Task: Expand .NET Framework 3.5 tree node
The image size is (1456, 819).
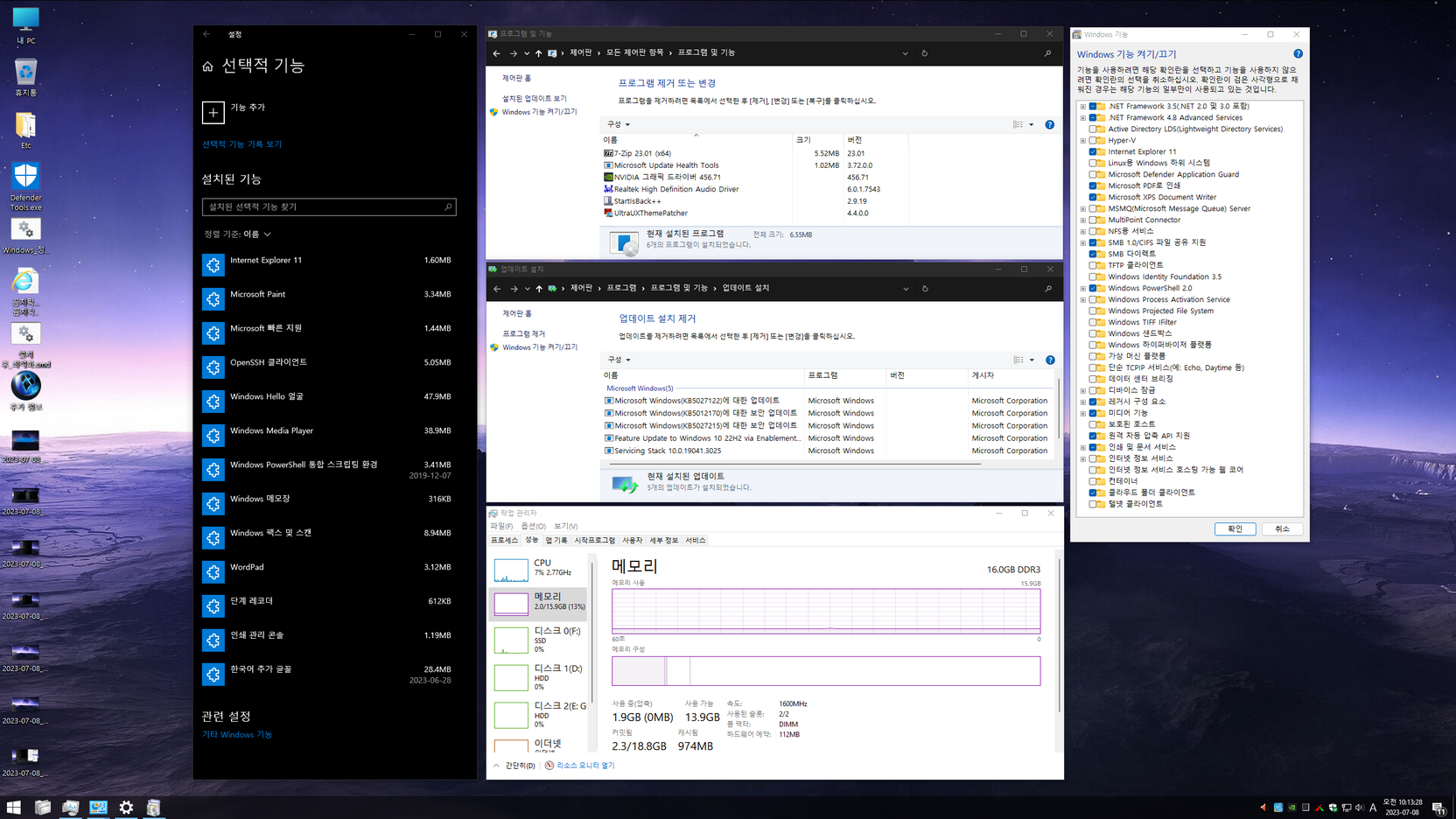Action: point(1083,107)
